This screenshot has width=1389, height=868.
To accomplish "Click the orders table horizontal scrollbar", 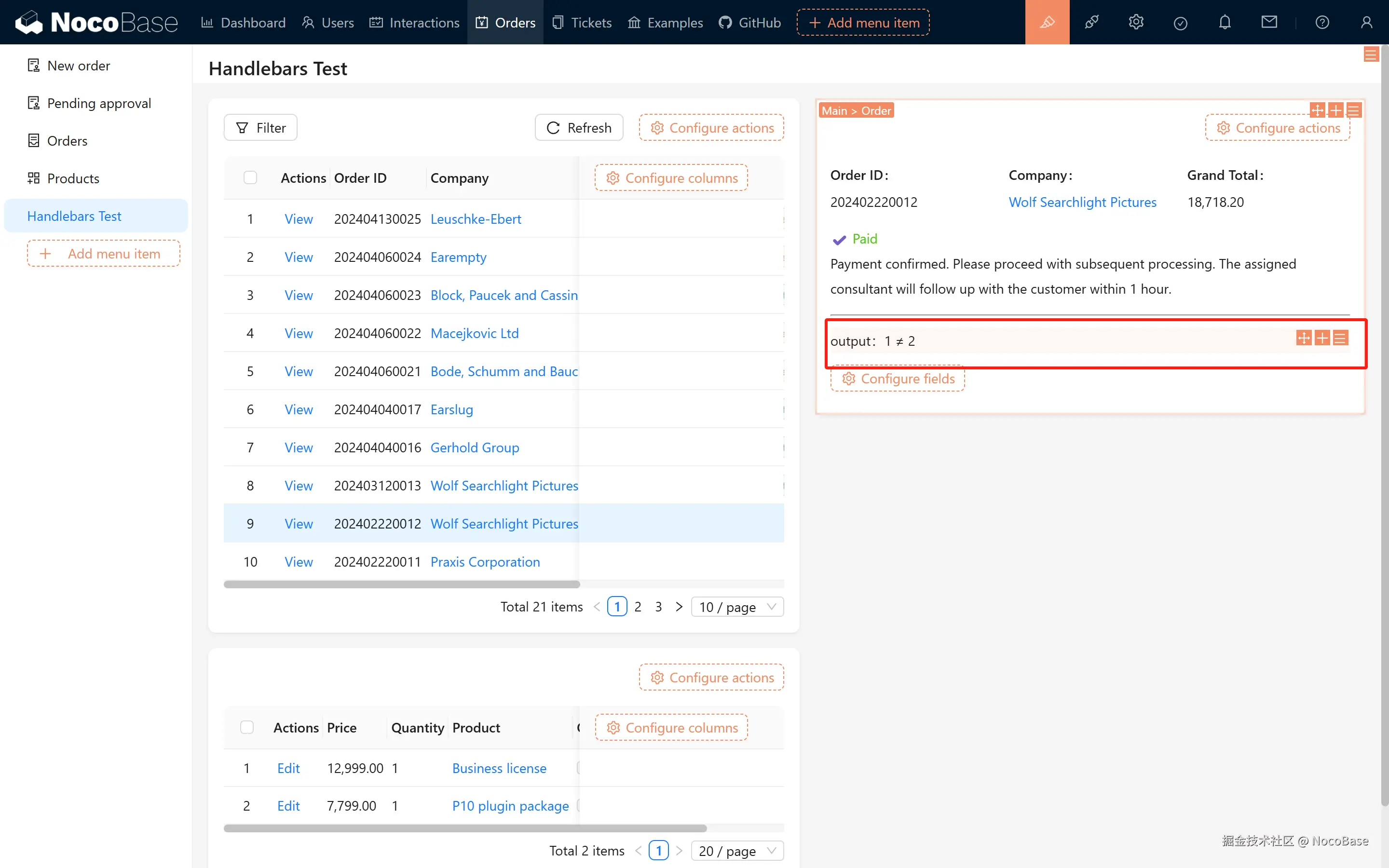I will pyautogui.click(x=402, y=584).
